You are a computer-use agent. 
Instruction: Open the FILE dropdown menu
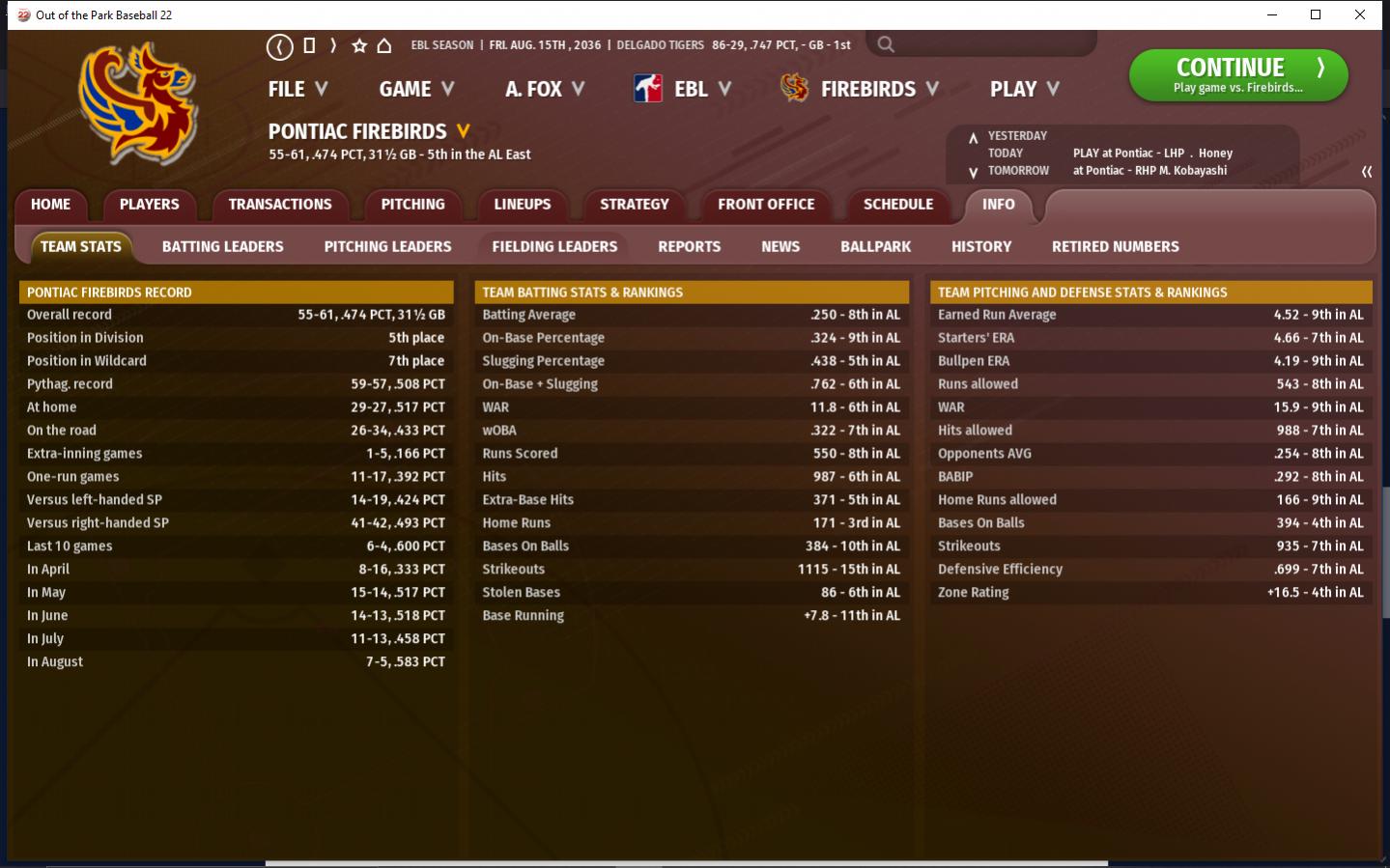298,89
